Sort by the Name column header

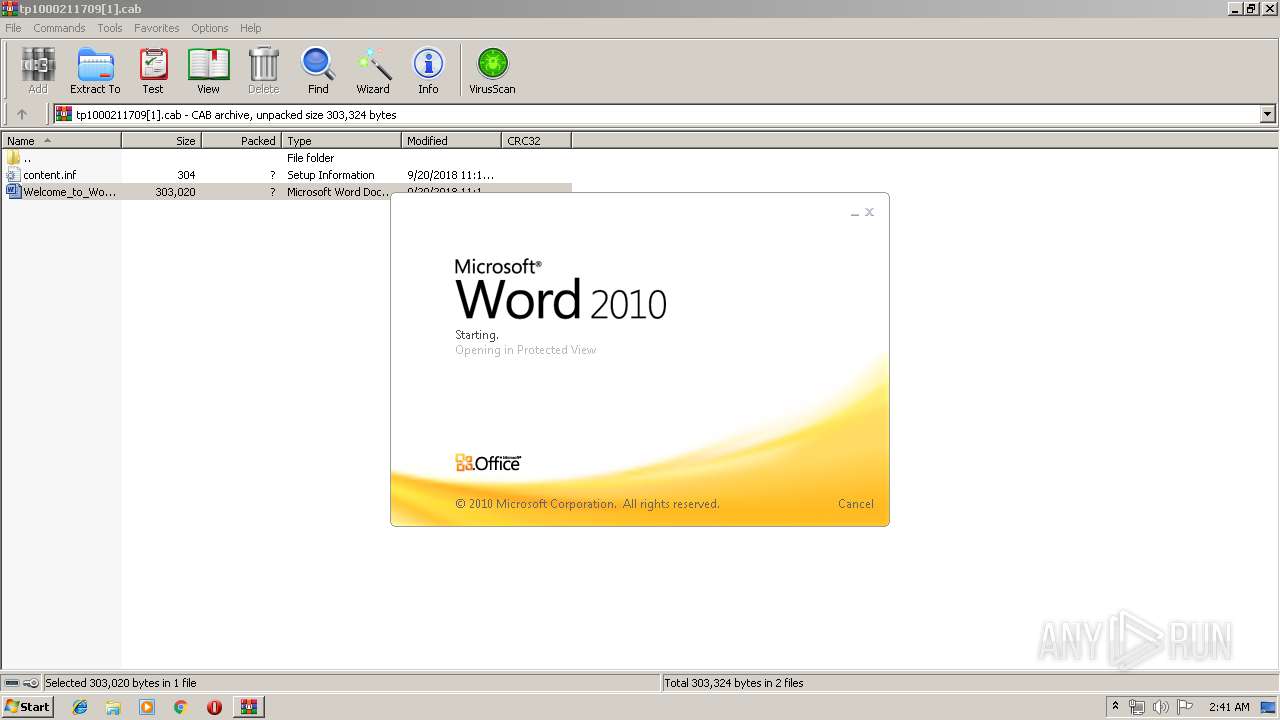coord(61,141)
